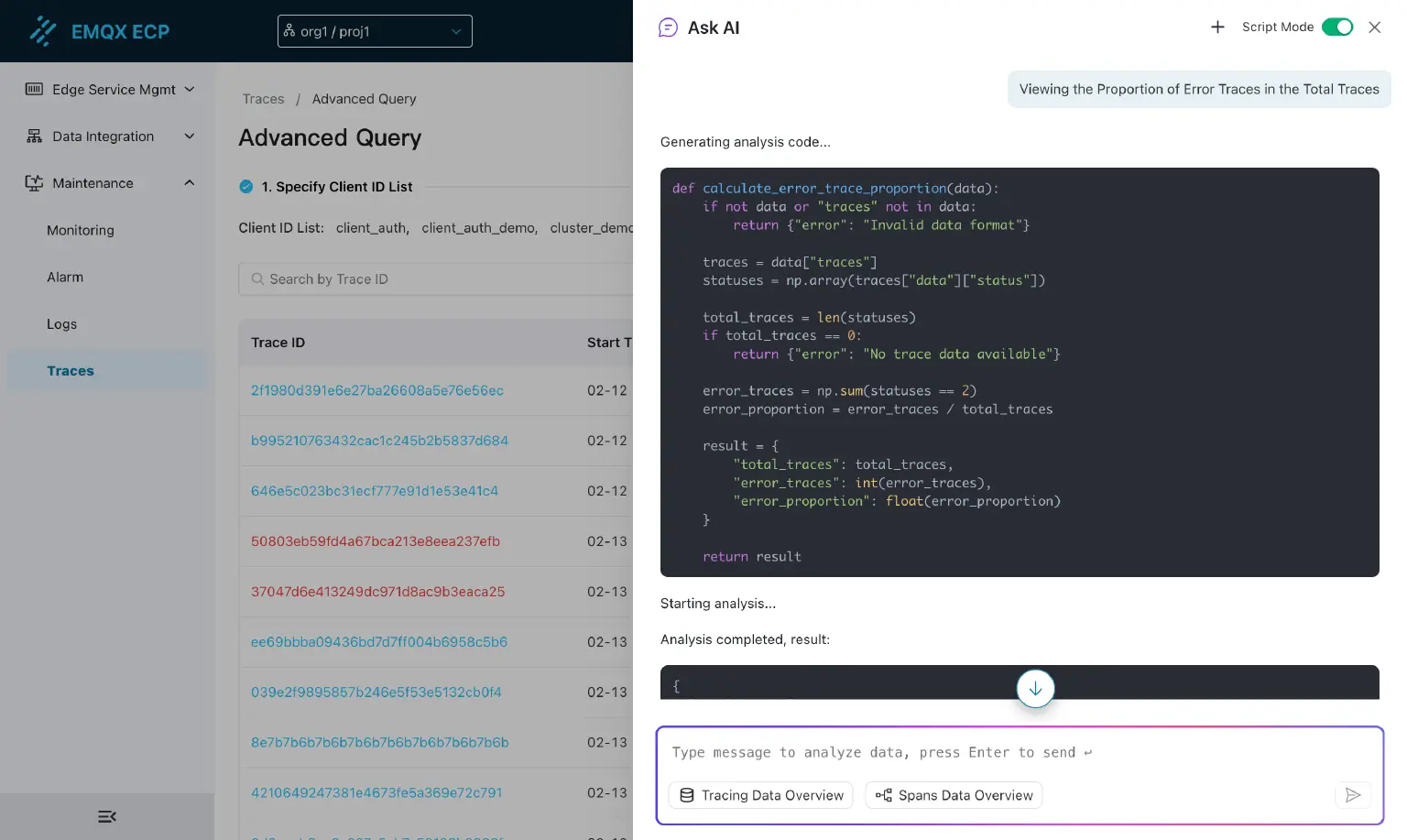
Task: Go to the Logs menu item
Action: pyautogui.click(x=61, y=324)
